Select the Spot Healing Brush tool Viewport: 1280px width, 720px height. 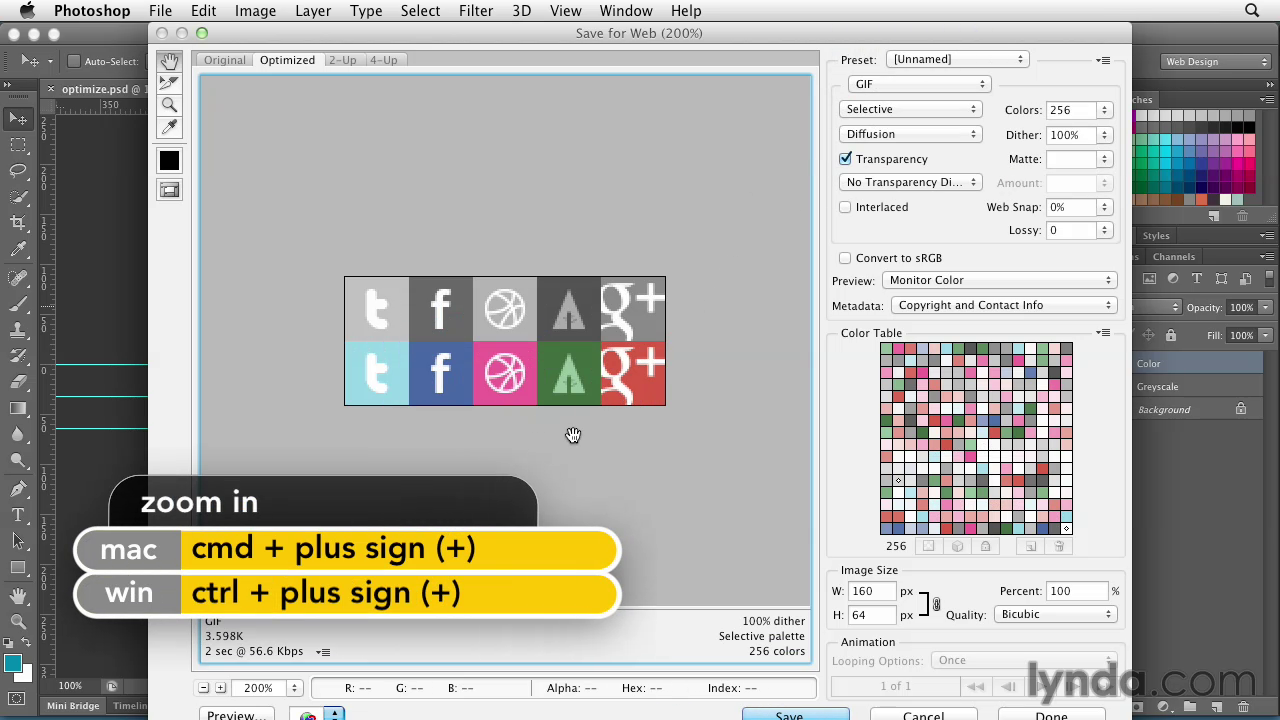point(18,277)
